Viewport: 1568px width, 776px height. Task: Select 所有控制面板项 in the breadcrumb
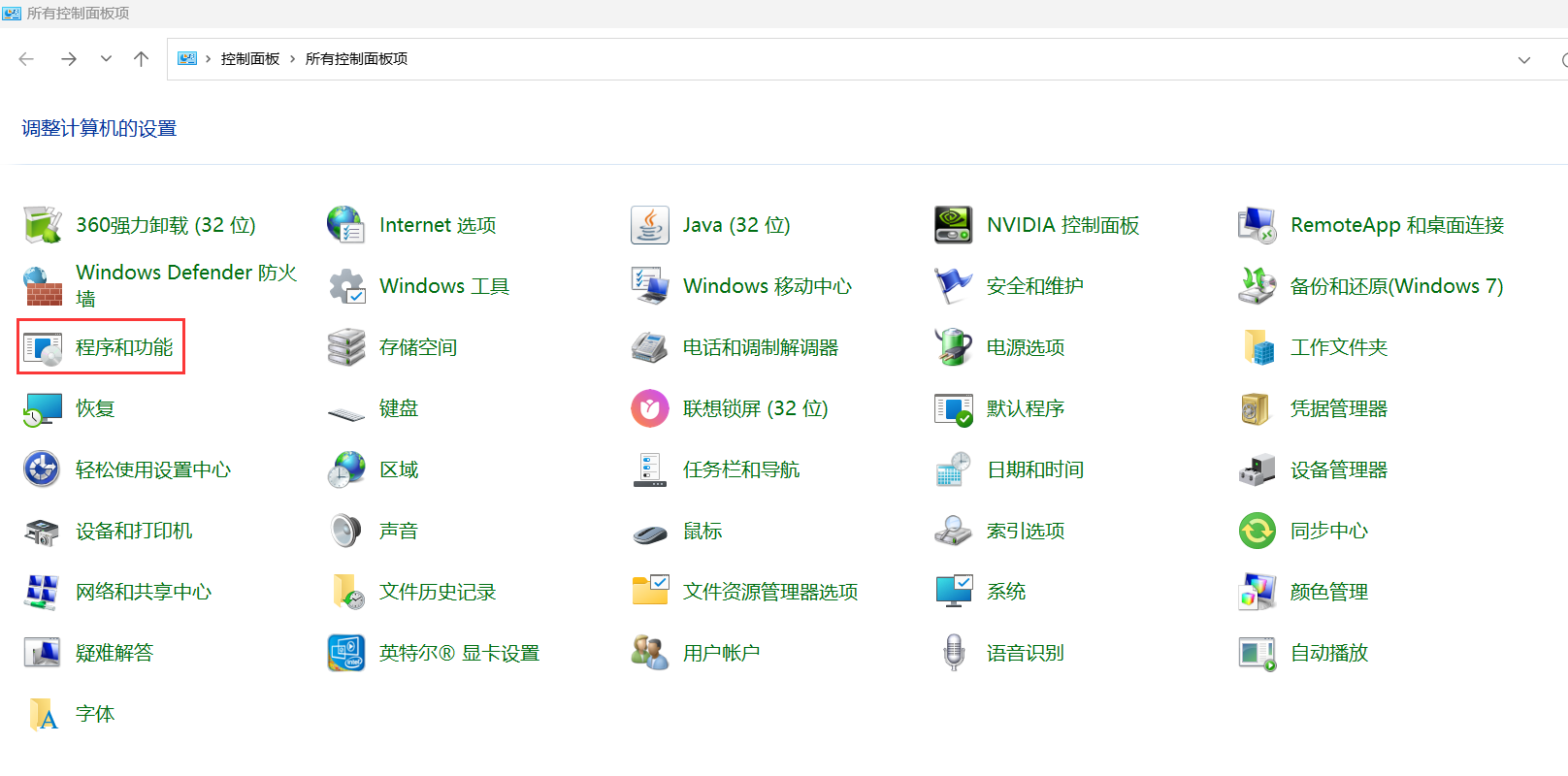[x=356, y=59]
